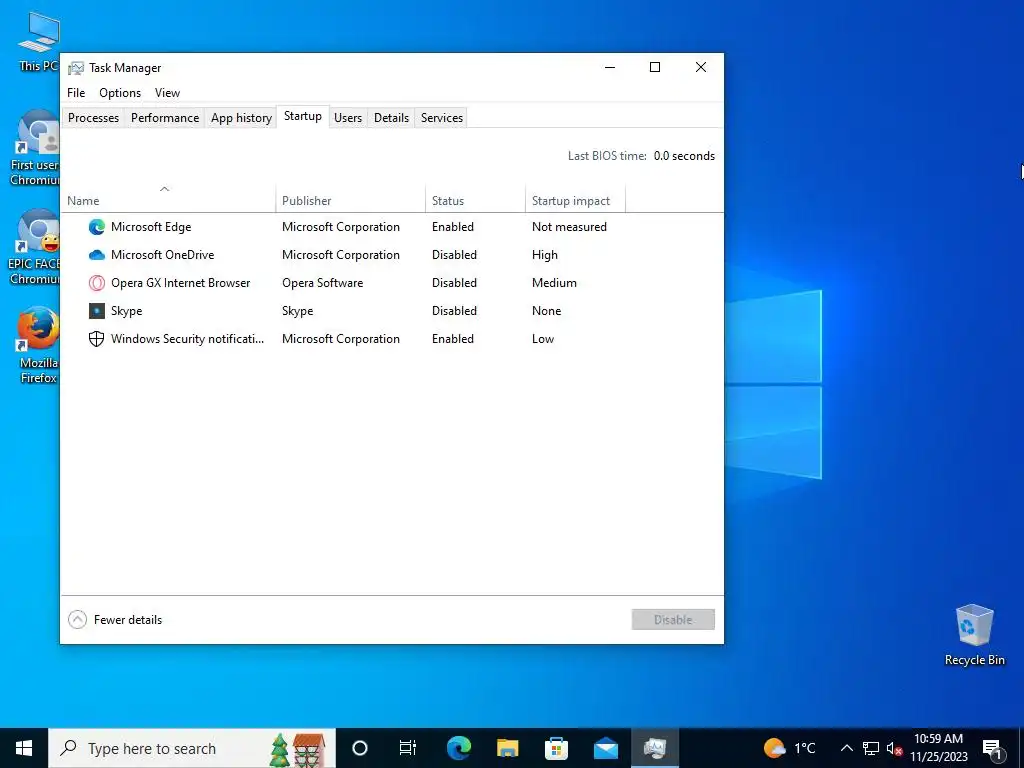Click the Enabled status for Microsoft Edge

click(x=453, y=227)
